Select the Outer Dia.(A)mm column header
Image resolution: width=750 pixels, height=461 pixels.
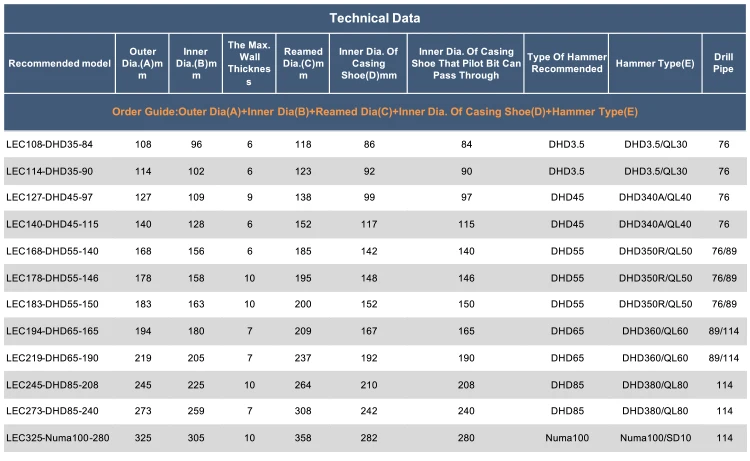143,64
